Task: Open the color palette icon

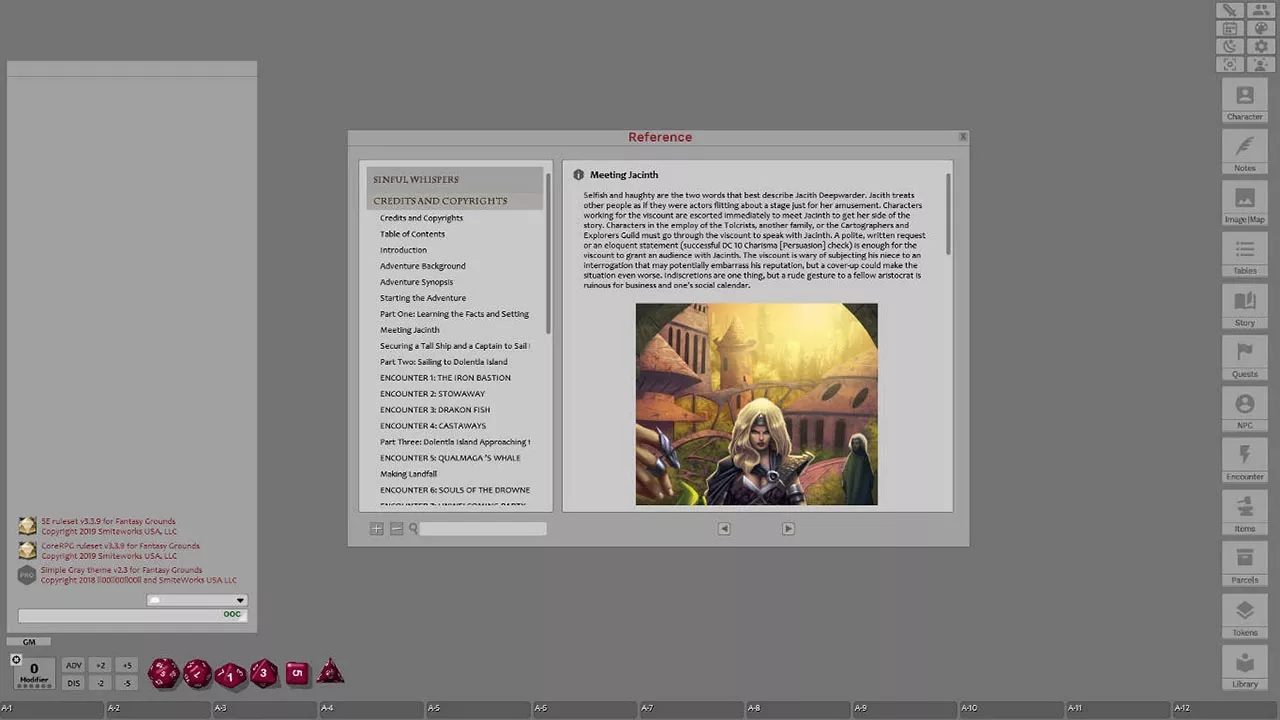Action: tap(1260, 28)
